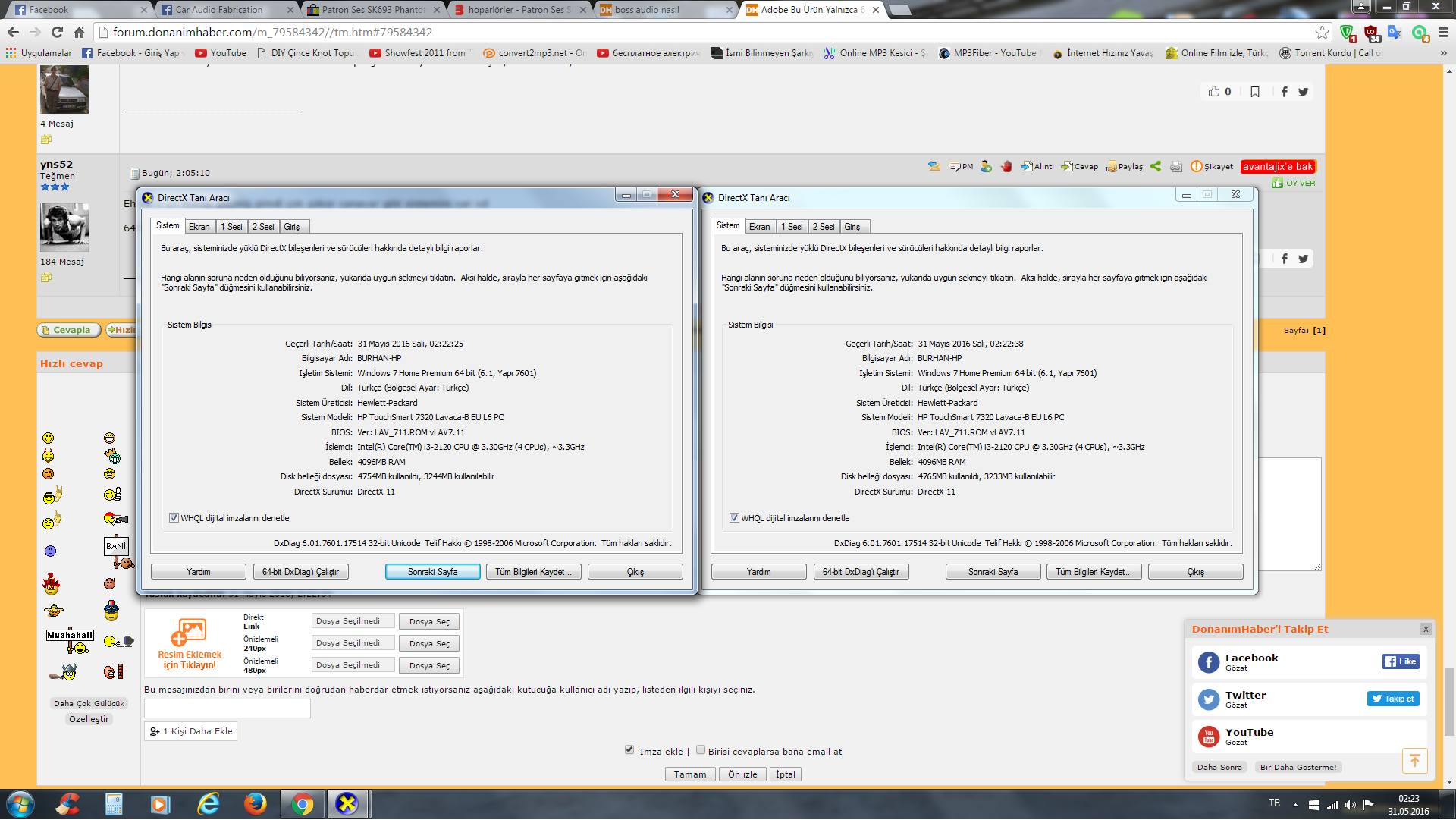Go to browser home page icon
Screen dimensions: 1456x820
79,32
